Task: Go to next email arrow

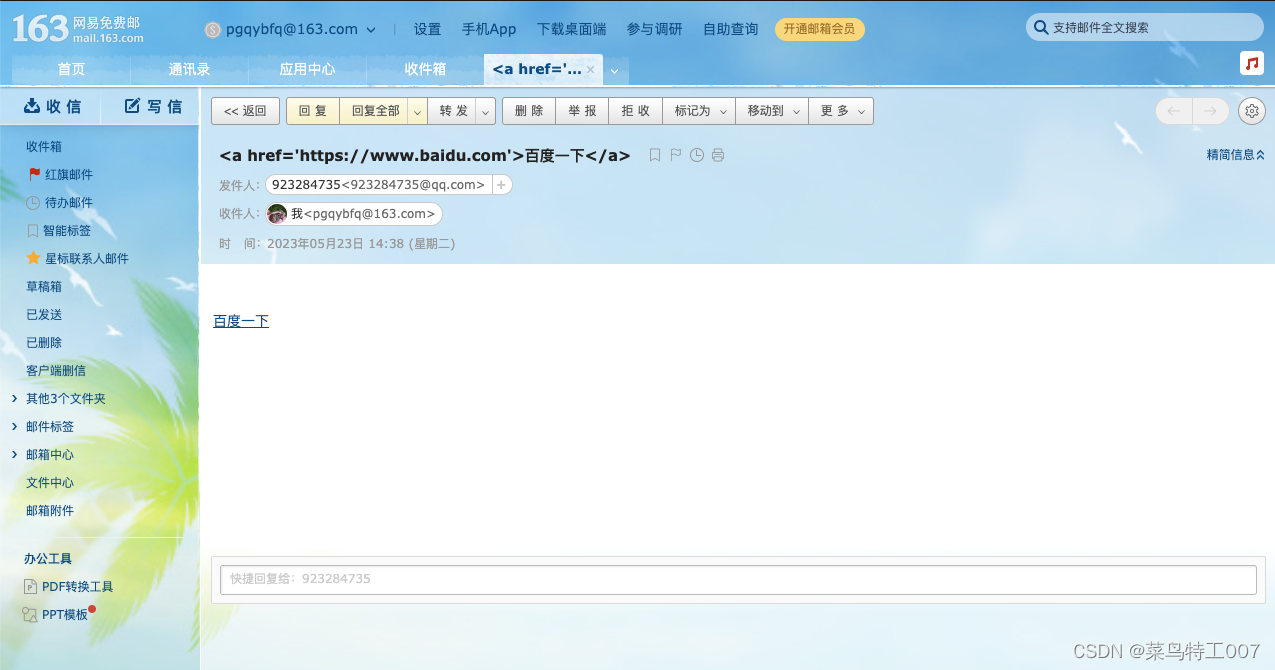Action: pos(1210,111)
